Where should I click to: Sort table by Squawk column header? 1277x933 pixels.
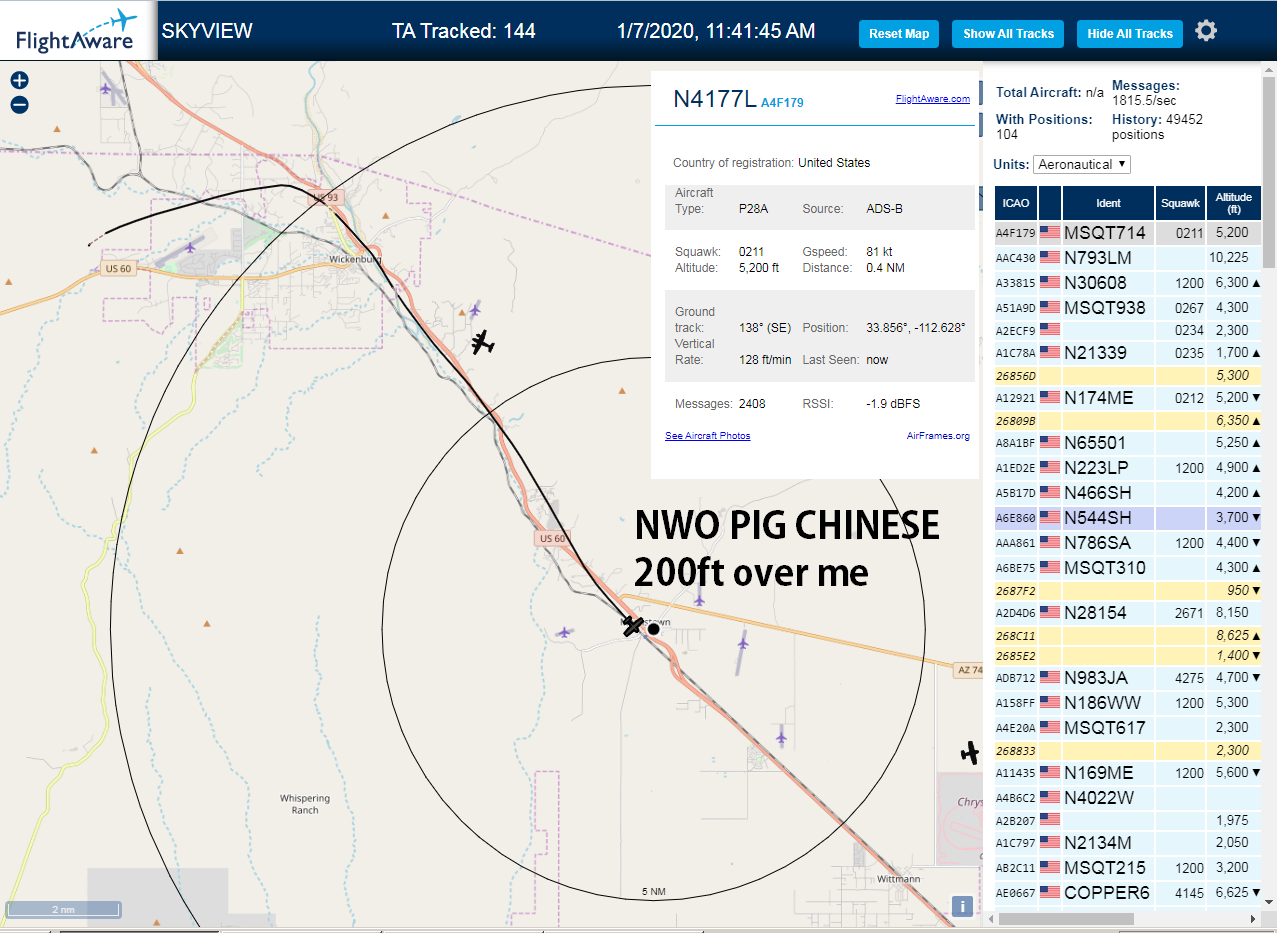coord(1180,203)
